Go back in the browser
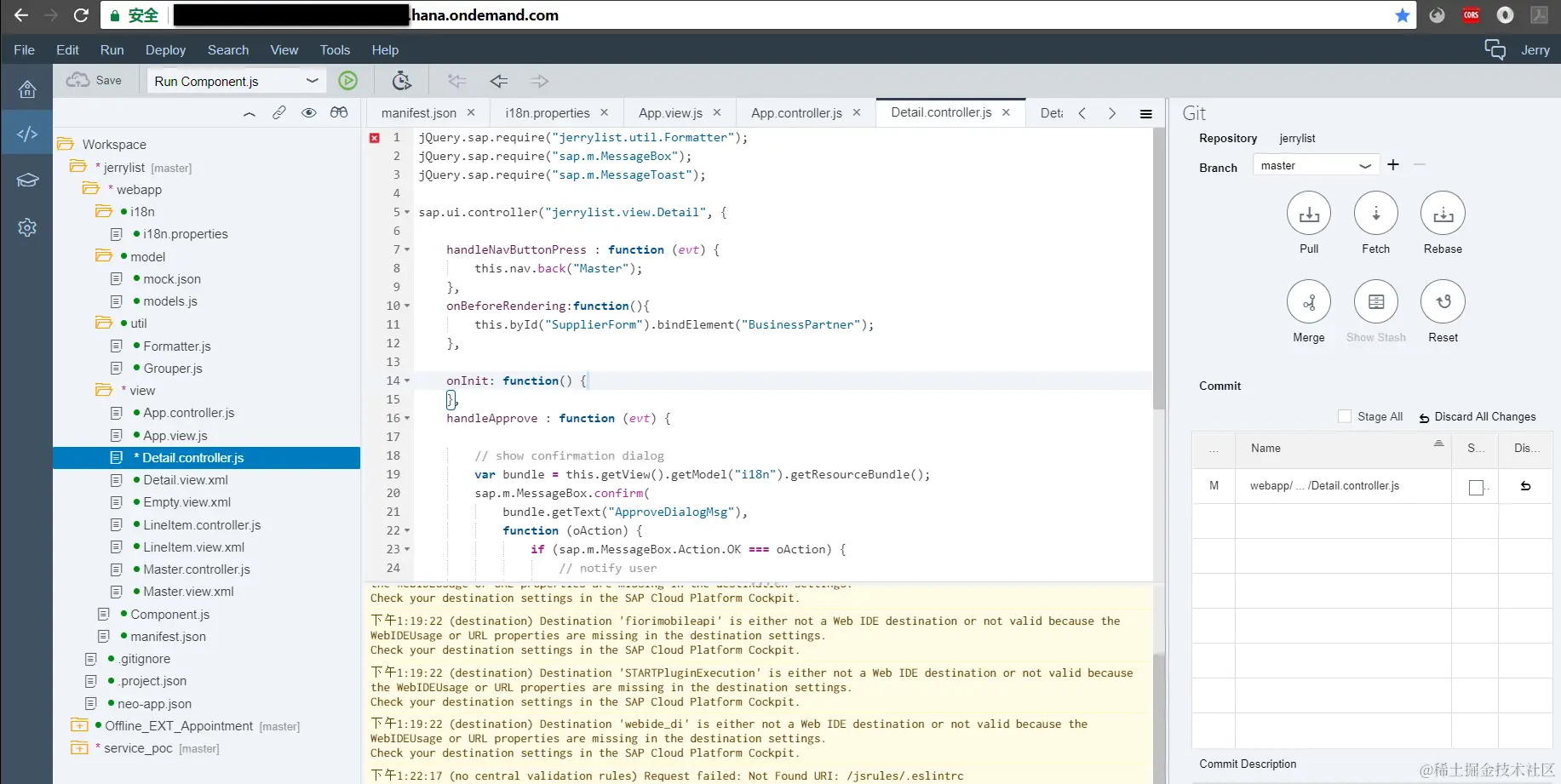Viewport: 1561px width, 784px height. [21, 15]
